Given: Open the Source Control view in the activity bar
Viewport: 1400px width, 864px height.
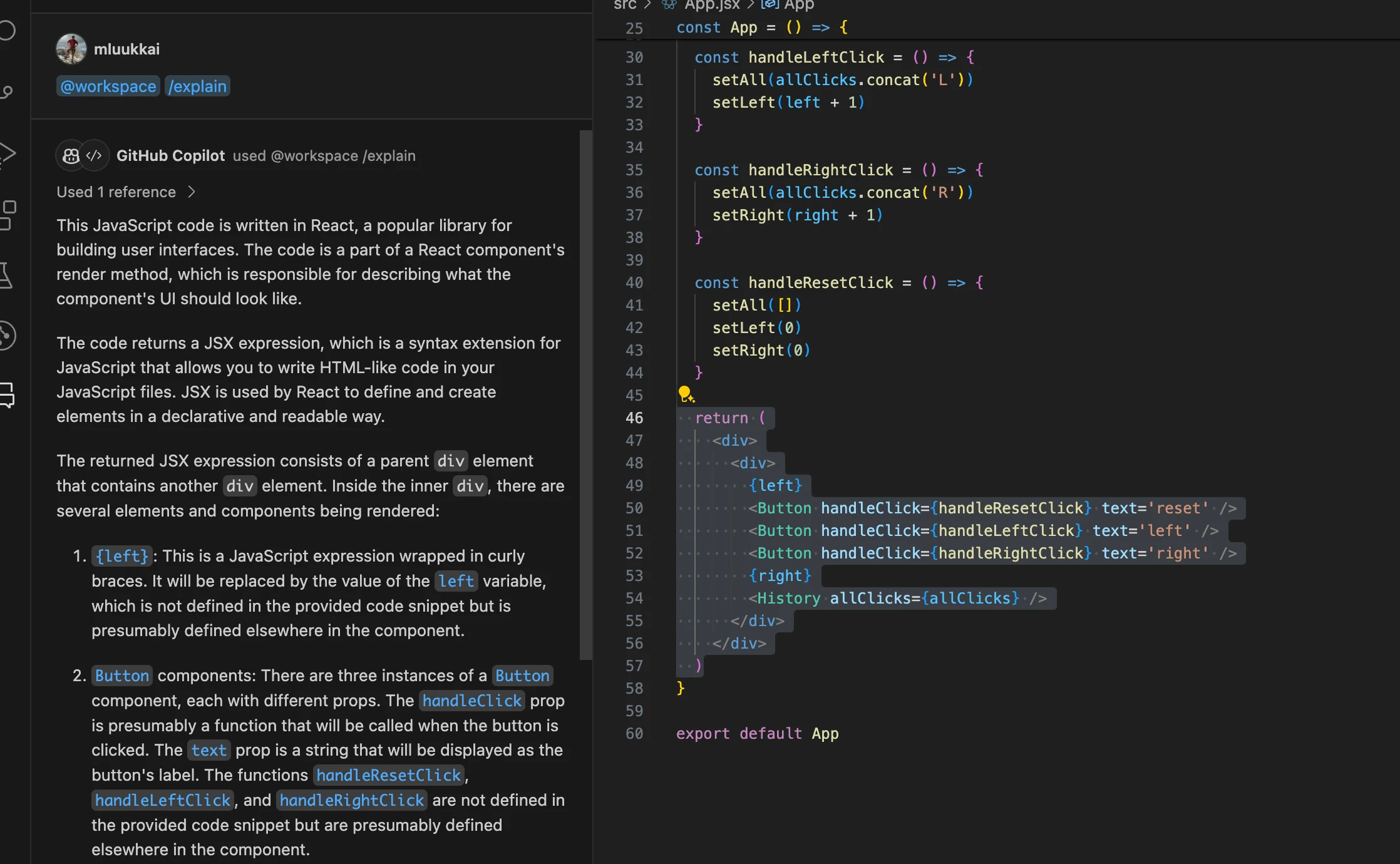Looking at the screenshot, I should tap(6, 92).
